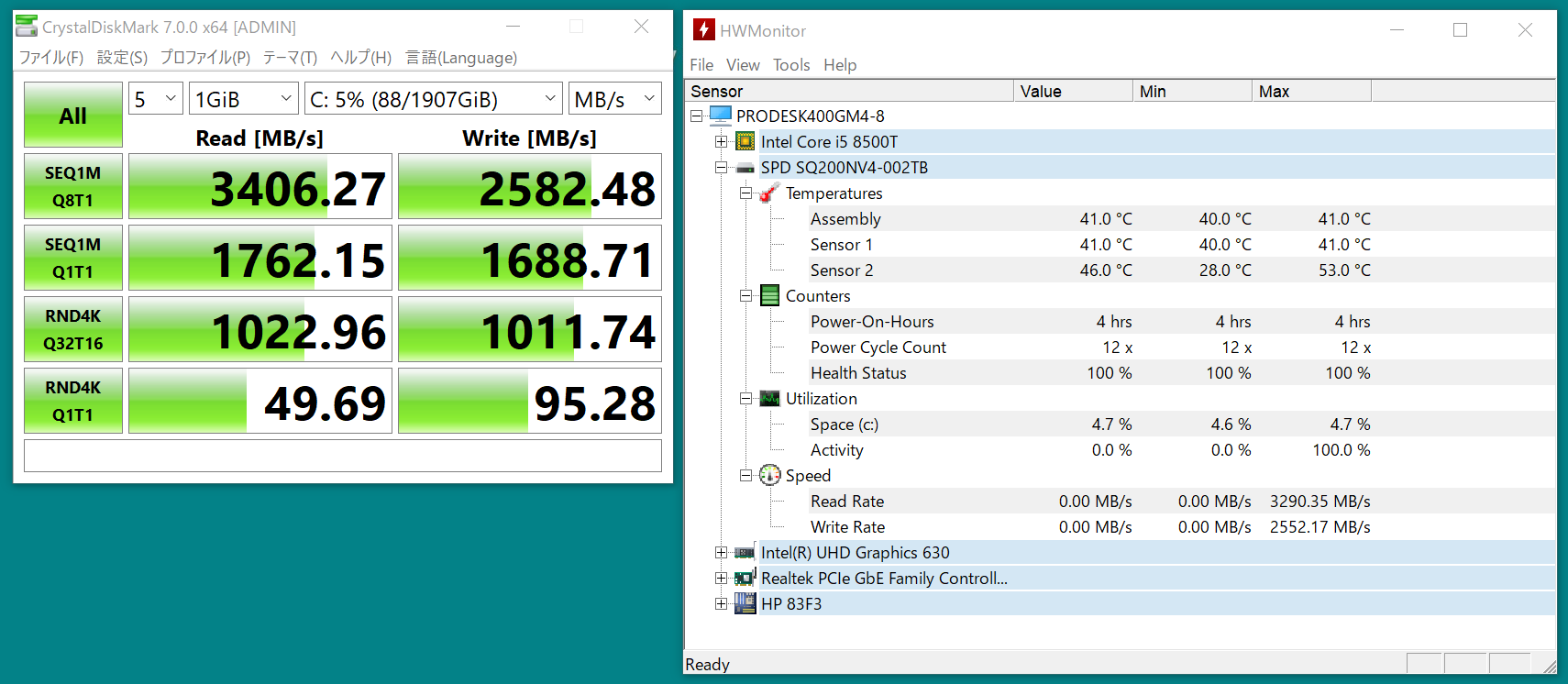Click the Counters category icon
Screen dimensions: 1568x684
point(770,296)
